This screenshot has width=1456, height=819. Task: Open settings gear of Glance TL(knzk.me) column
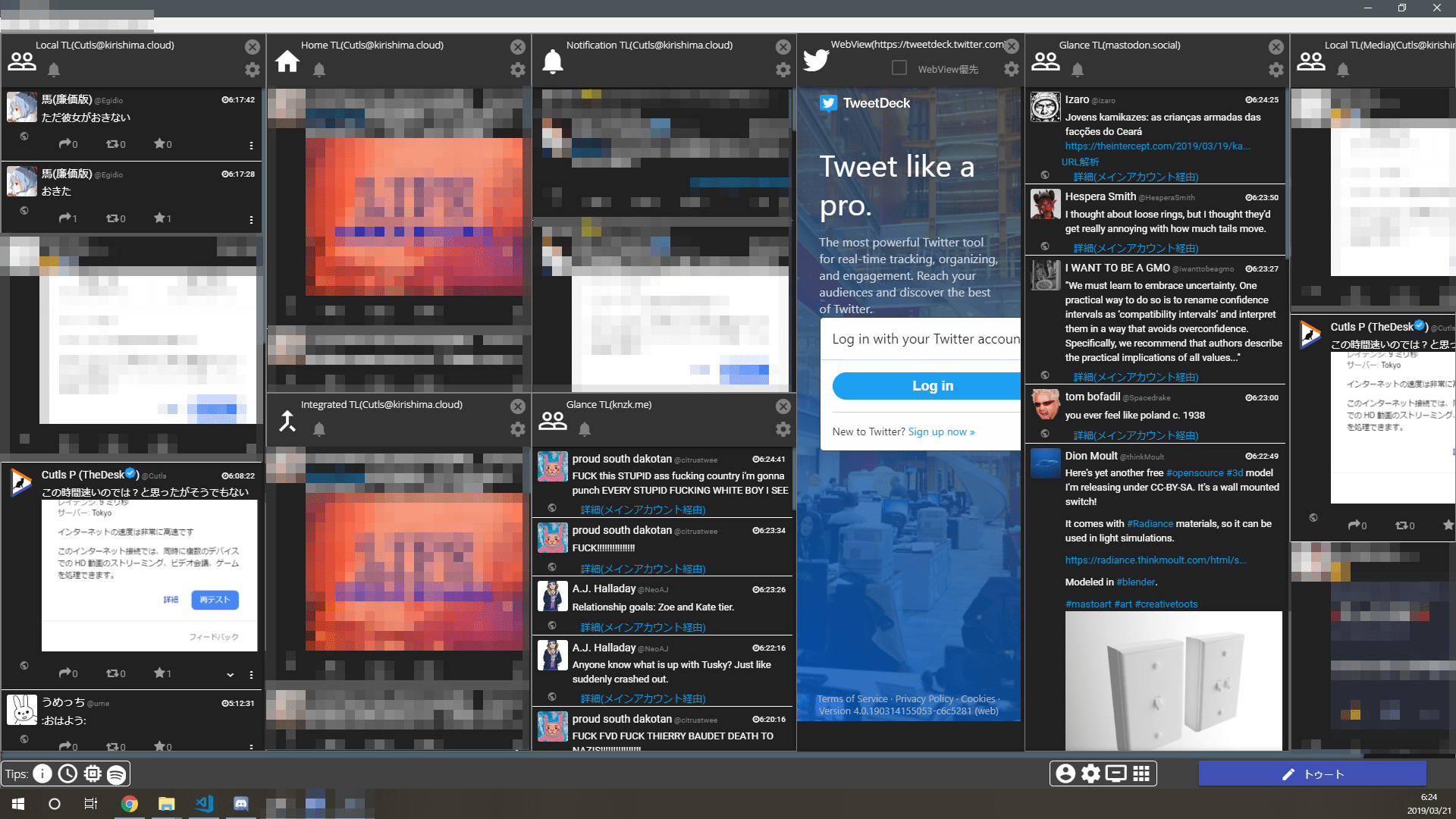(783, 429)
